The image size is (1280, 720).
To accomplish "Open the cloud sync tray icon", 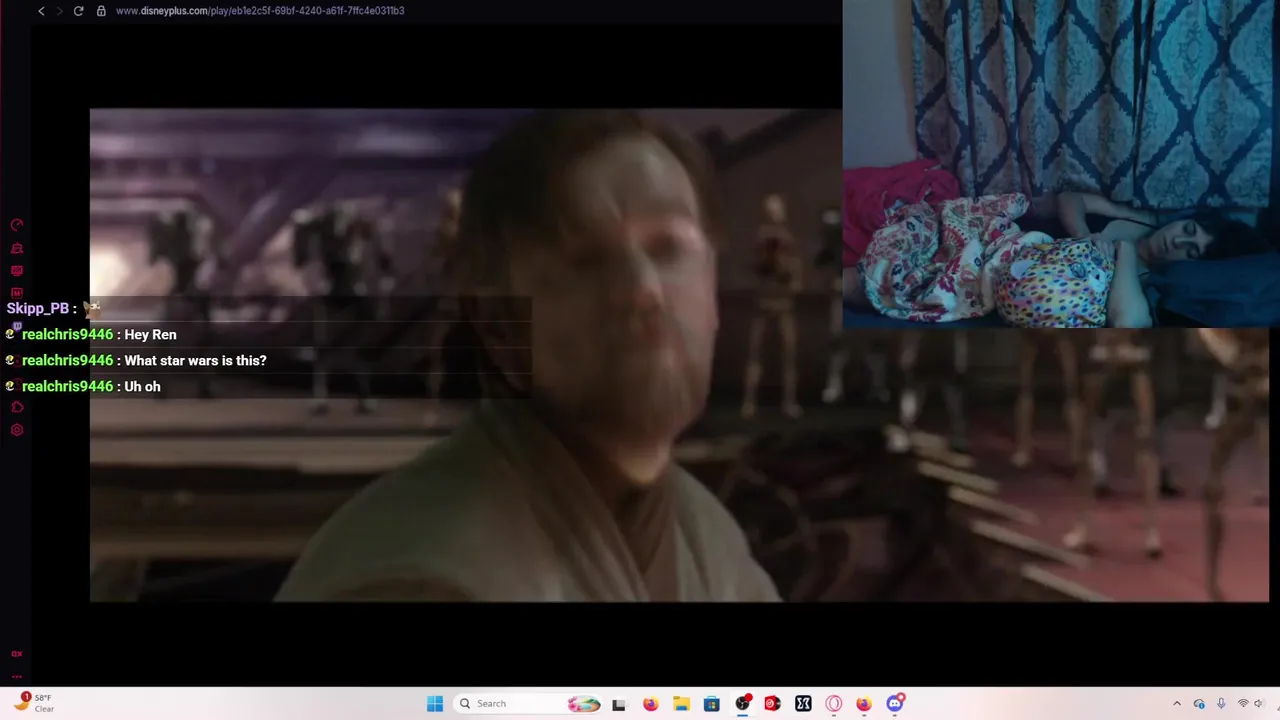I will click(x=1199, y=704).
